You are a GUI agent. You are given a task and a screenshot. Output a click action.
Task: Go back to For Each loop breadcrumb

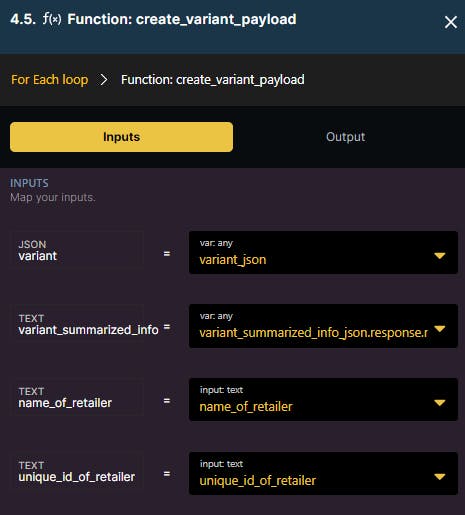pos(50,80)
